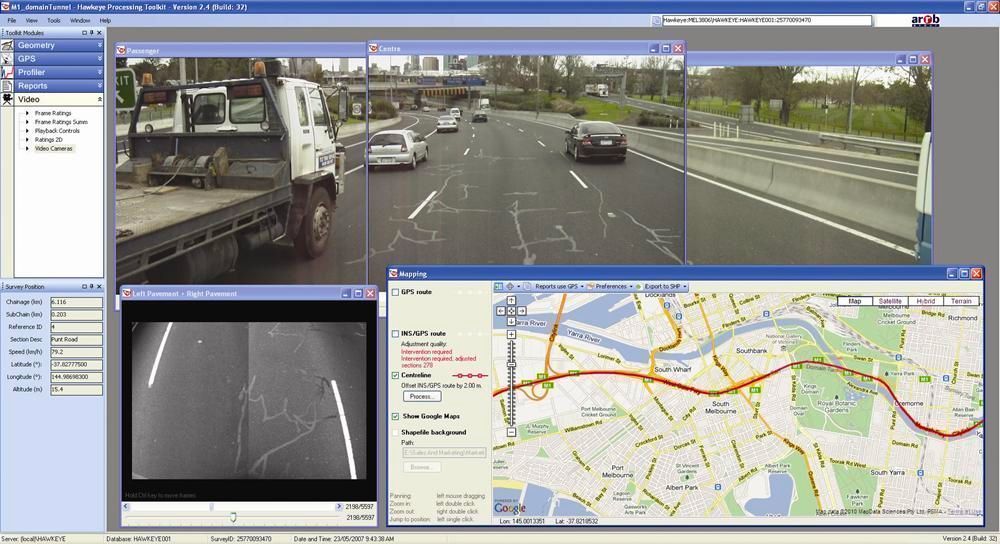This screenshot has height=544, width=1000.
Task: Expand the Profiler module section
Action: pyautogui.click(x=99, y=72)
